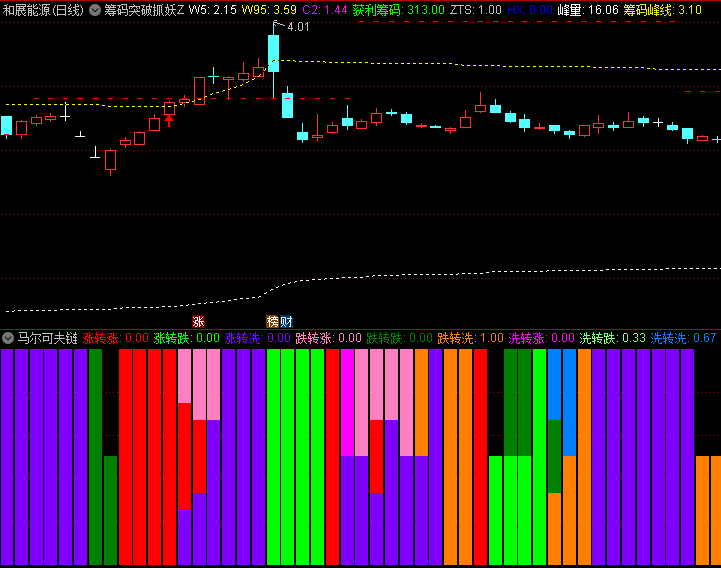Click the HX: 0.00 value
Image resolution: width=721 pixels, height=568 pixels.
[x=530, y=10]
